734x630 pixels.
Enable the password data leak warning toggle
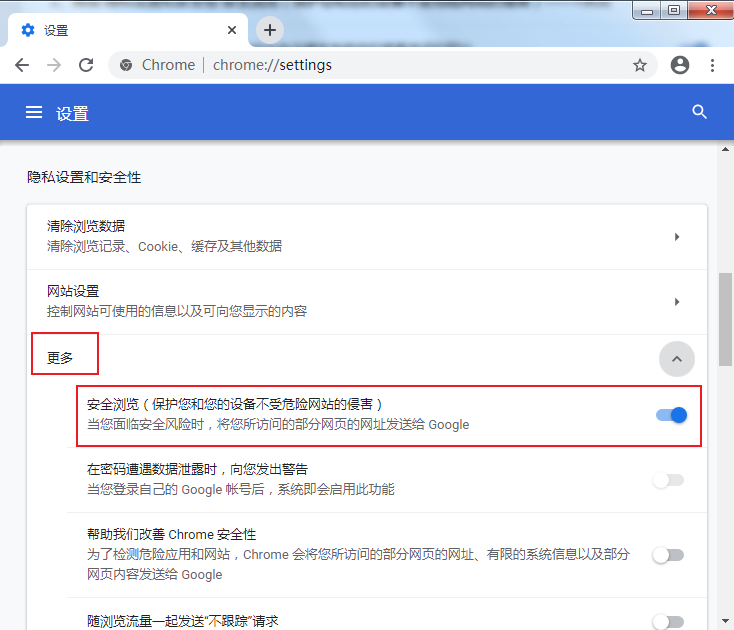tap(668, 480)
